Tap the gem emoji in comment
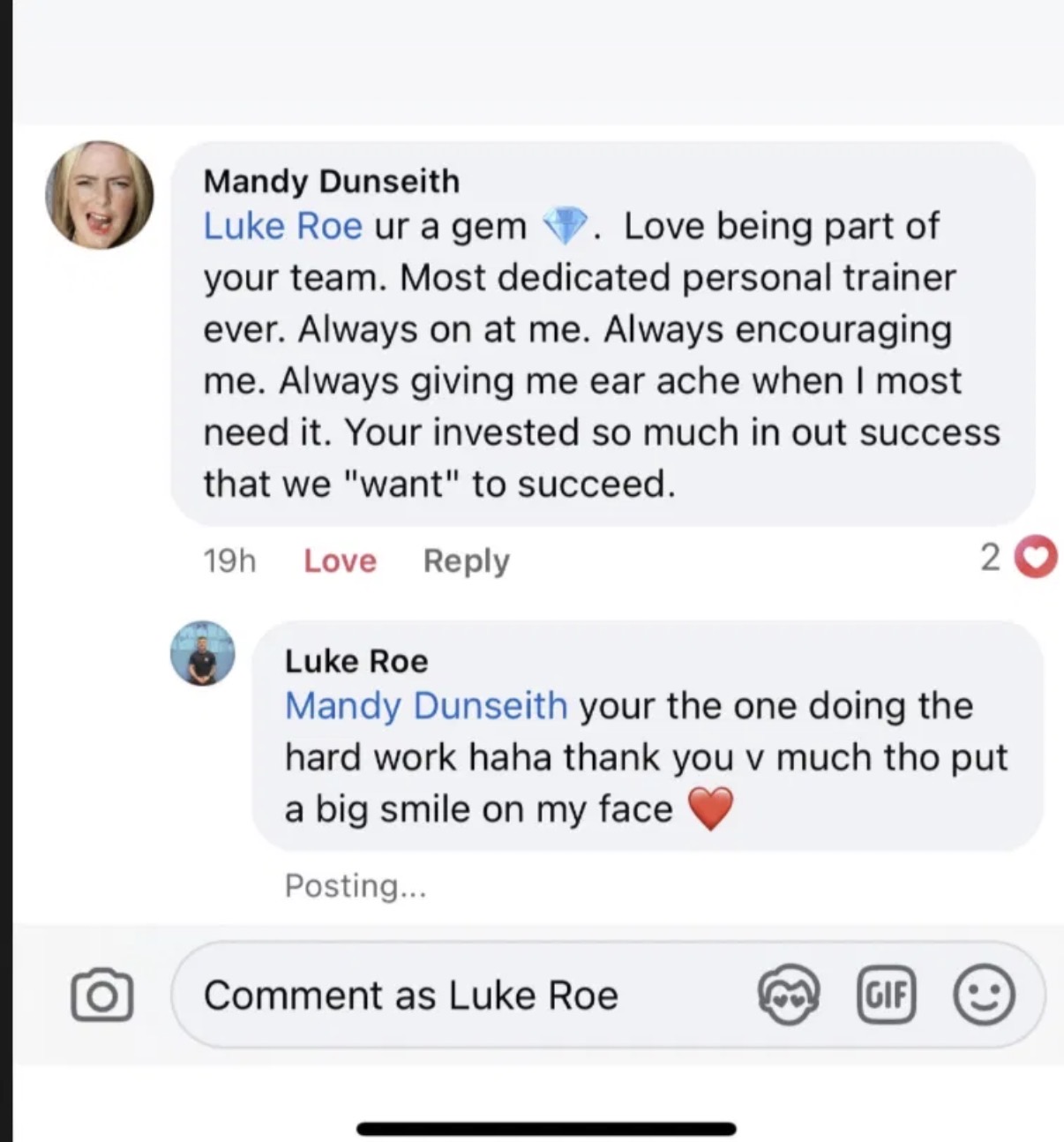 pos(565,226)
